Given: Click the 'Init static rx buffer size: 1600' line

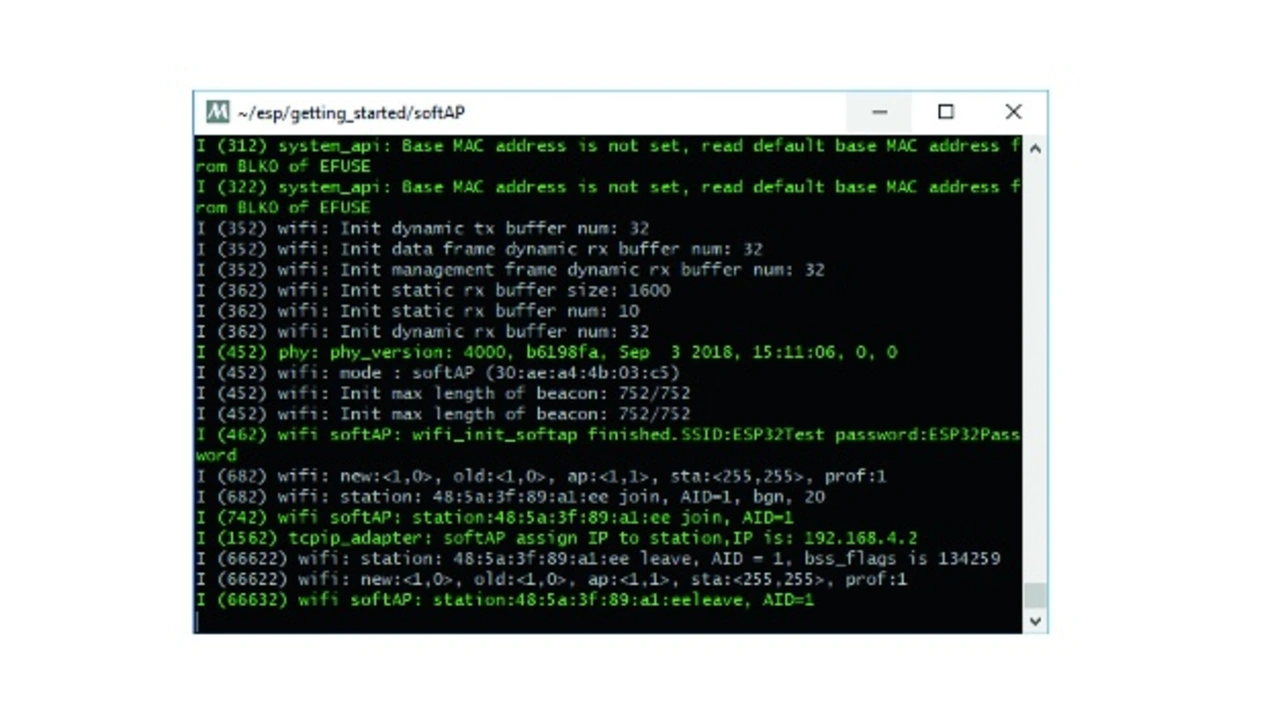Looking at the screenshot, I should (433, 290).
